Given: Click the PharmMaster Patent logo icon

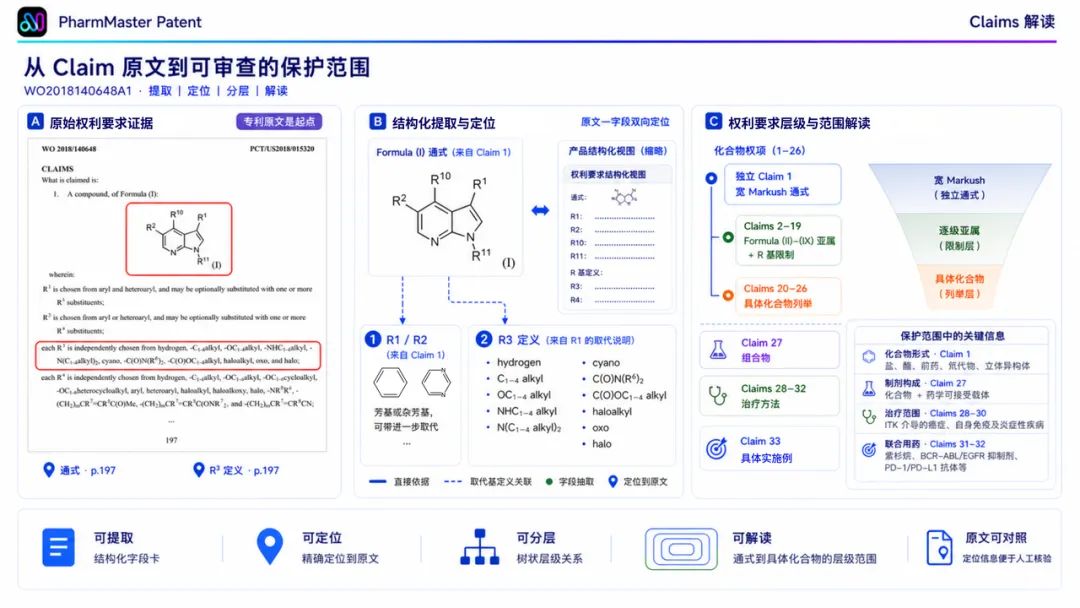Looking at the screenshot, I should tap(32, 22).
